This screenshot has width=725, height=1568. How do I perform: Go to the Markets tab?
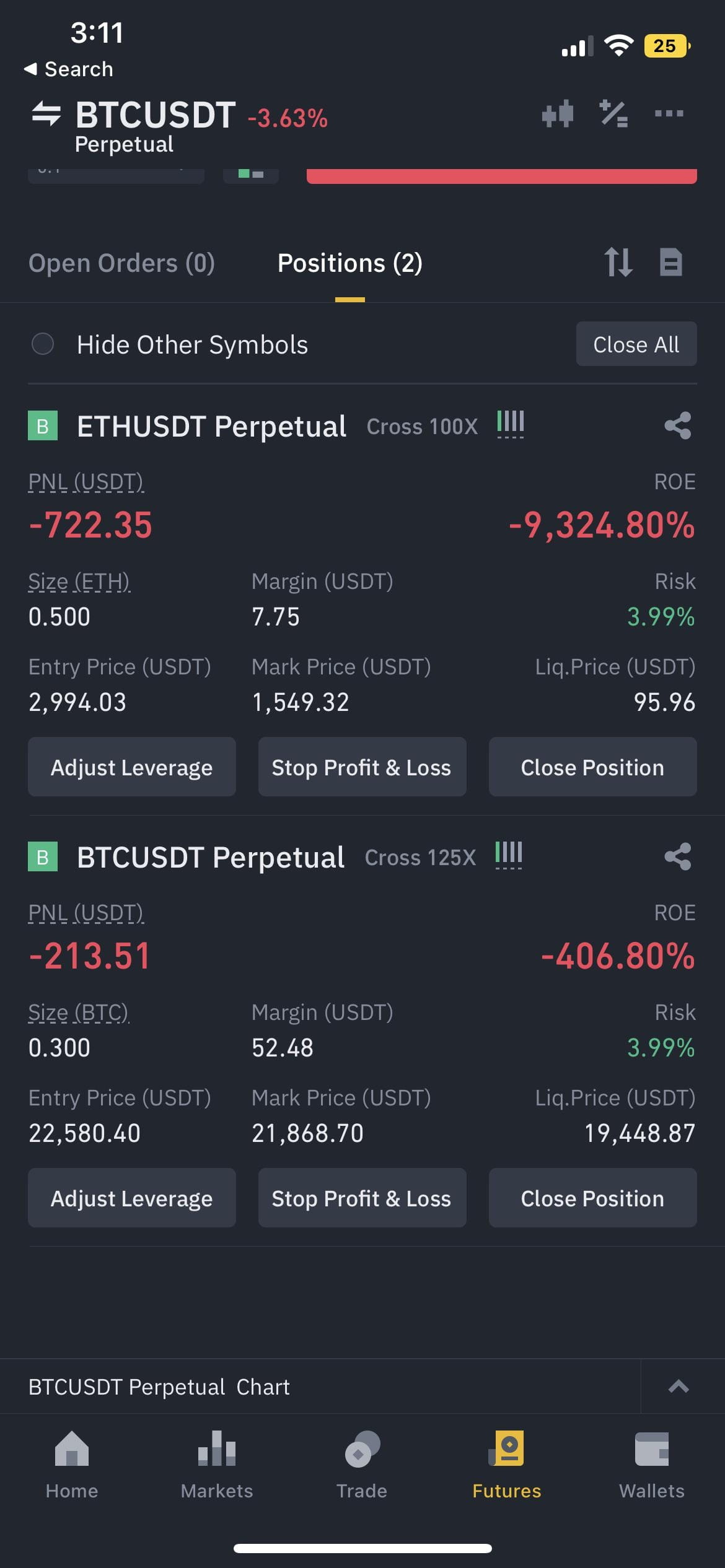pos(217,1465)
